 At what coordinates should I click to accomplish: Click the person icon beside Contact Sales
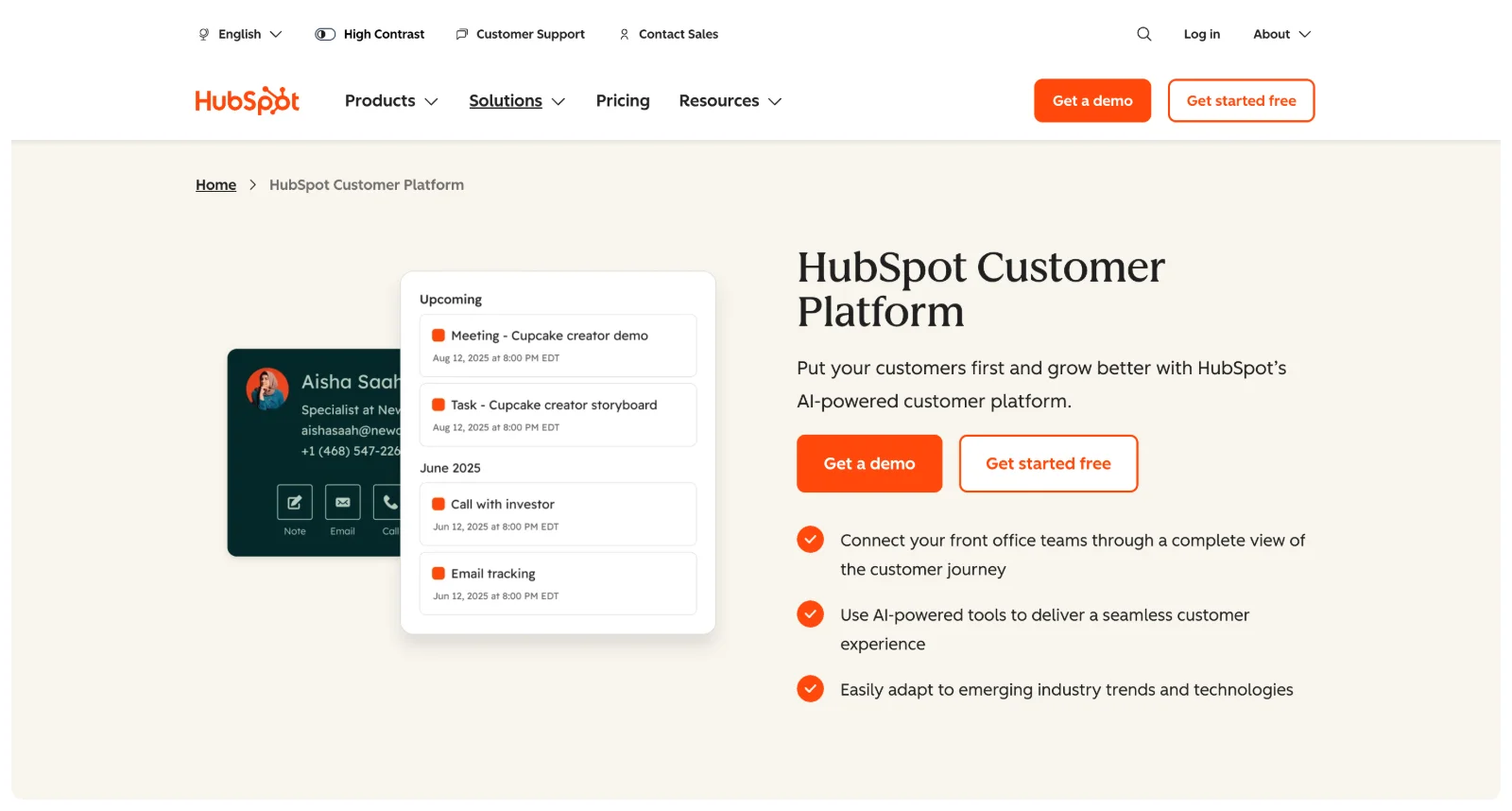click(x=625, y=34)
